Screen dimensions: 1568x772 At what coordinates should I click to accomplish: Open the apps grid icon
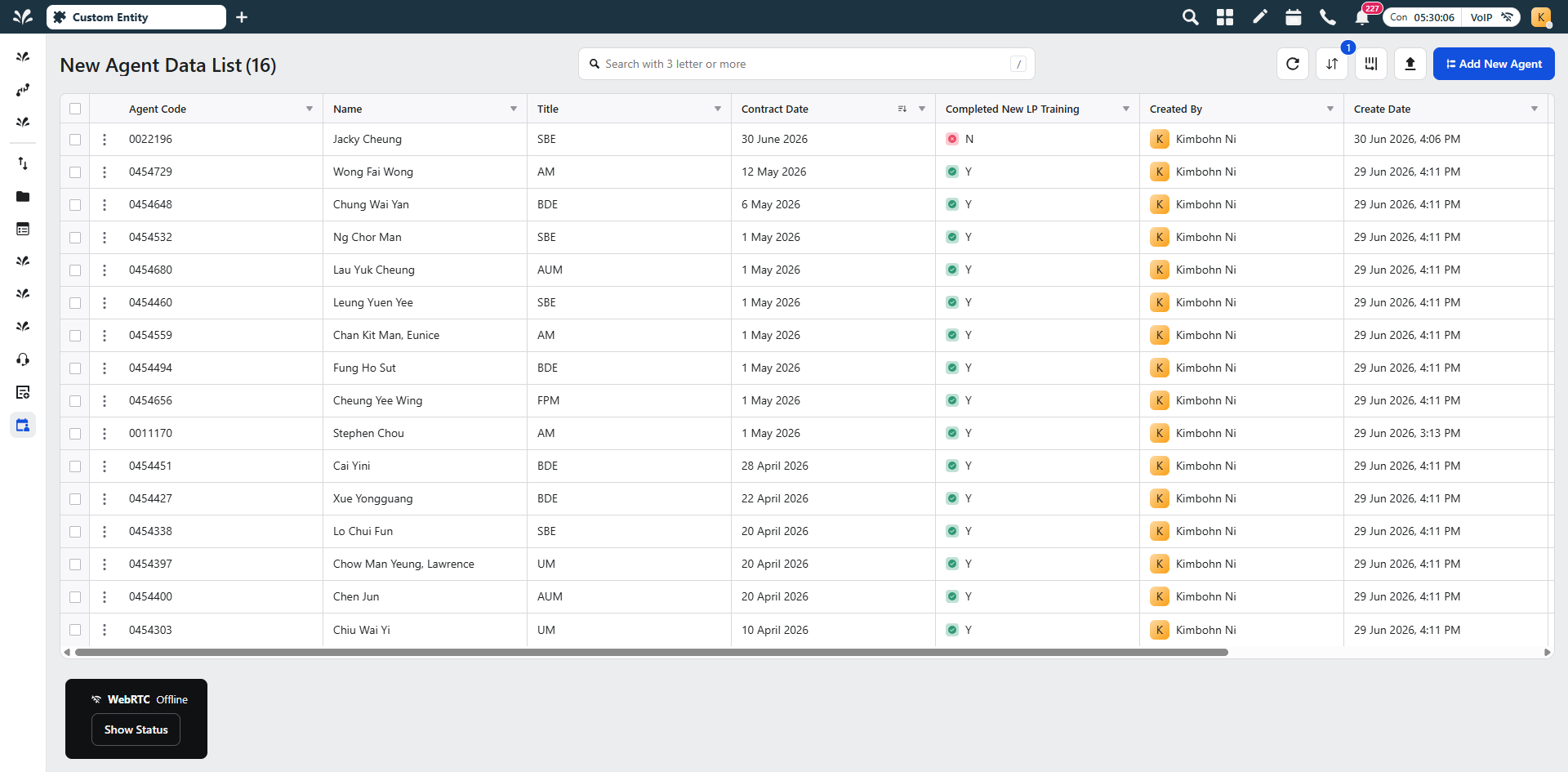click(1225, 17)
